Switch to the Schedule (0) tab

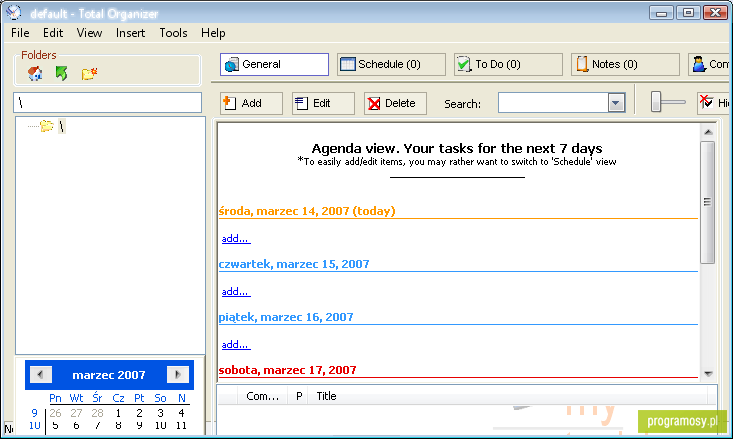(x=391, y=64)
